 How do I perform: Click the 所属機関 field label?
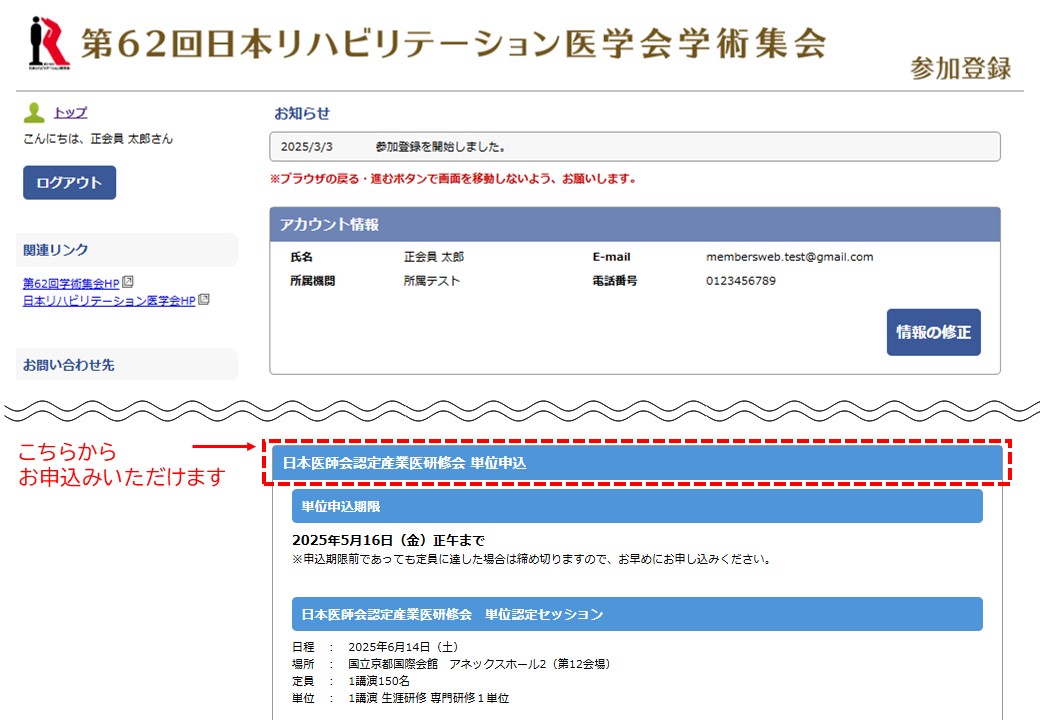tap(313, 281)
